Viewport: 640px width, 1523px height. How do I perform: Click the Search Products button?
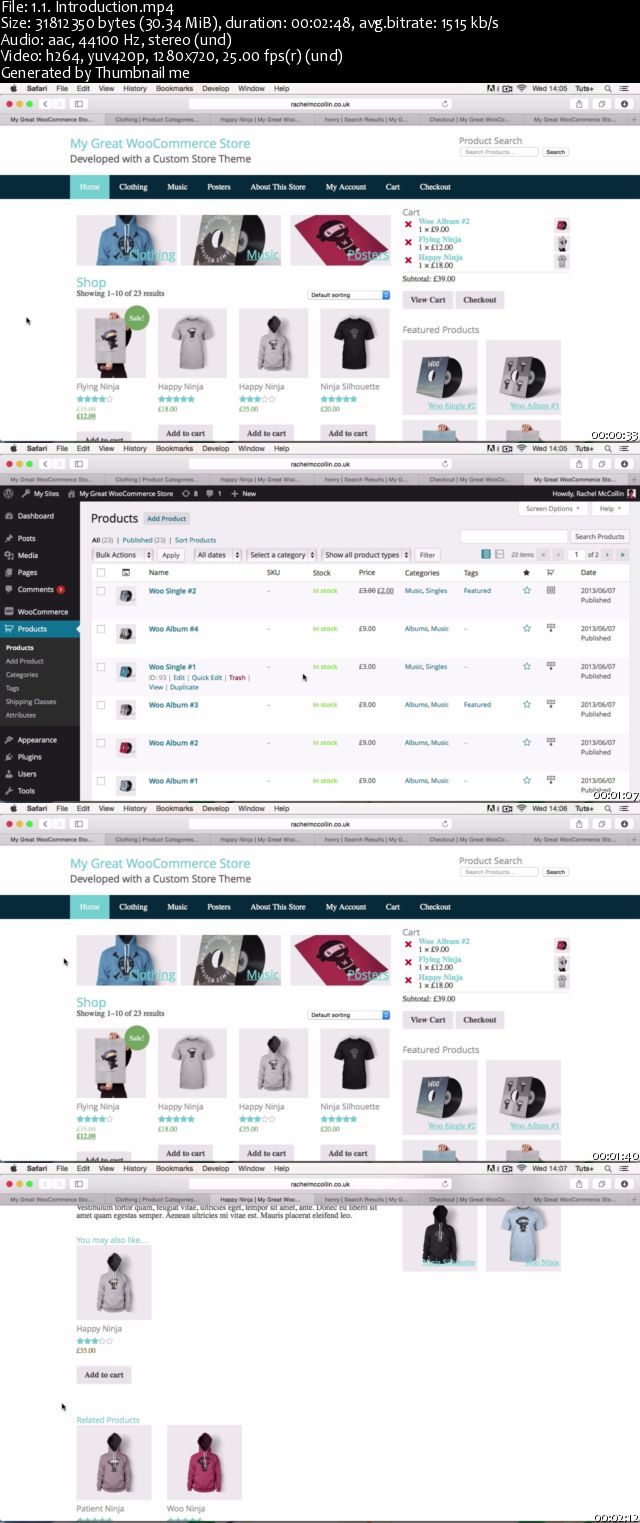(599, 537)
